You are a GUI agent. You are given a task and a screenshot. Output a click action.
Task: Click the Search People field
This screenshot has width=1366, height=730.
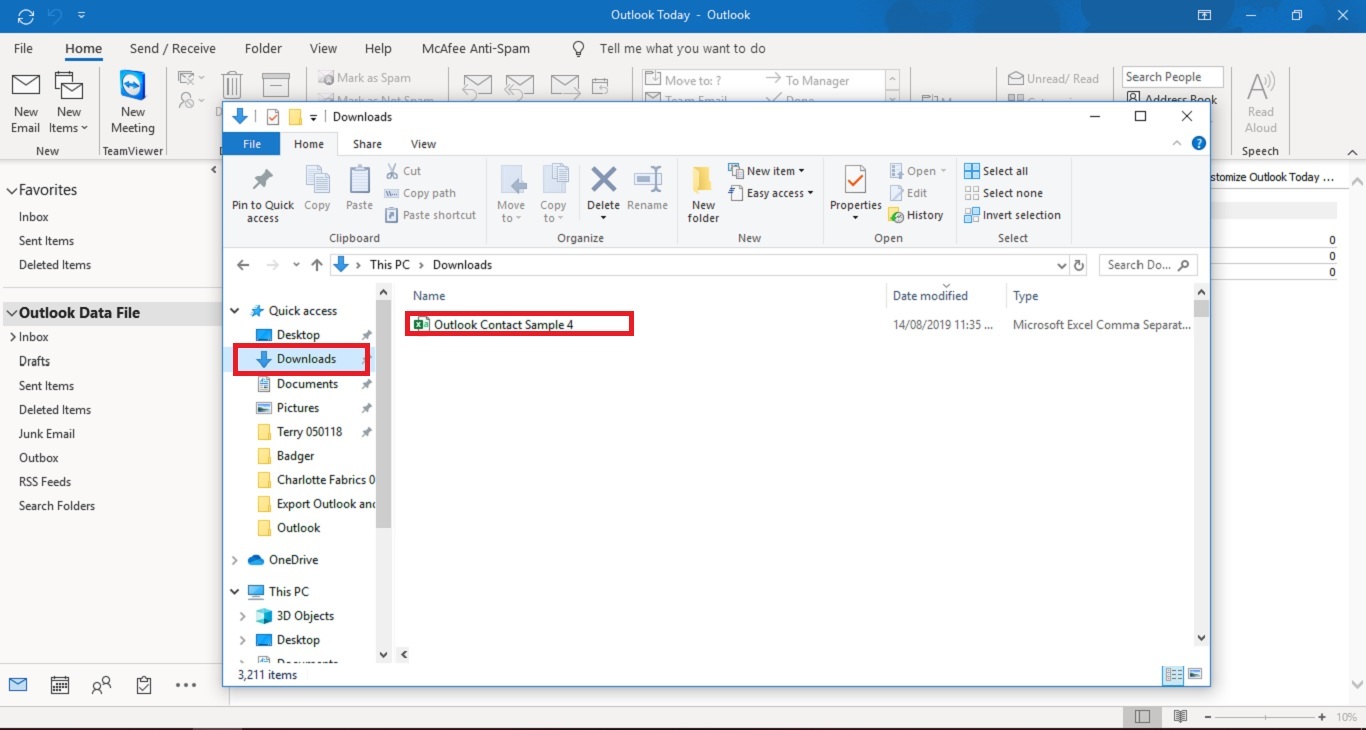coord(1172,77)
